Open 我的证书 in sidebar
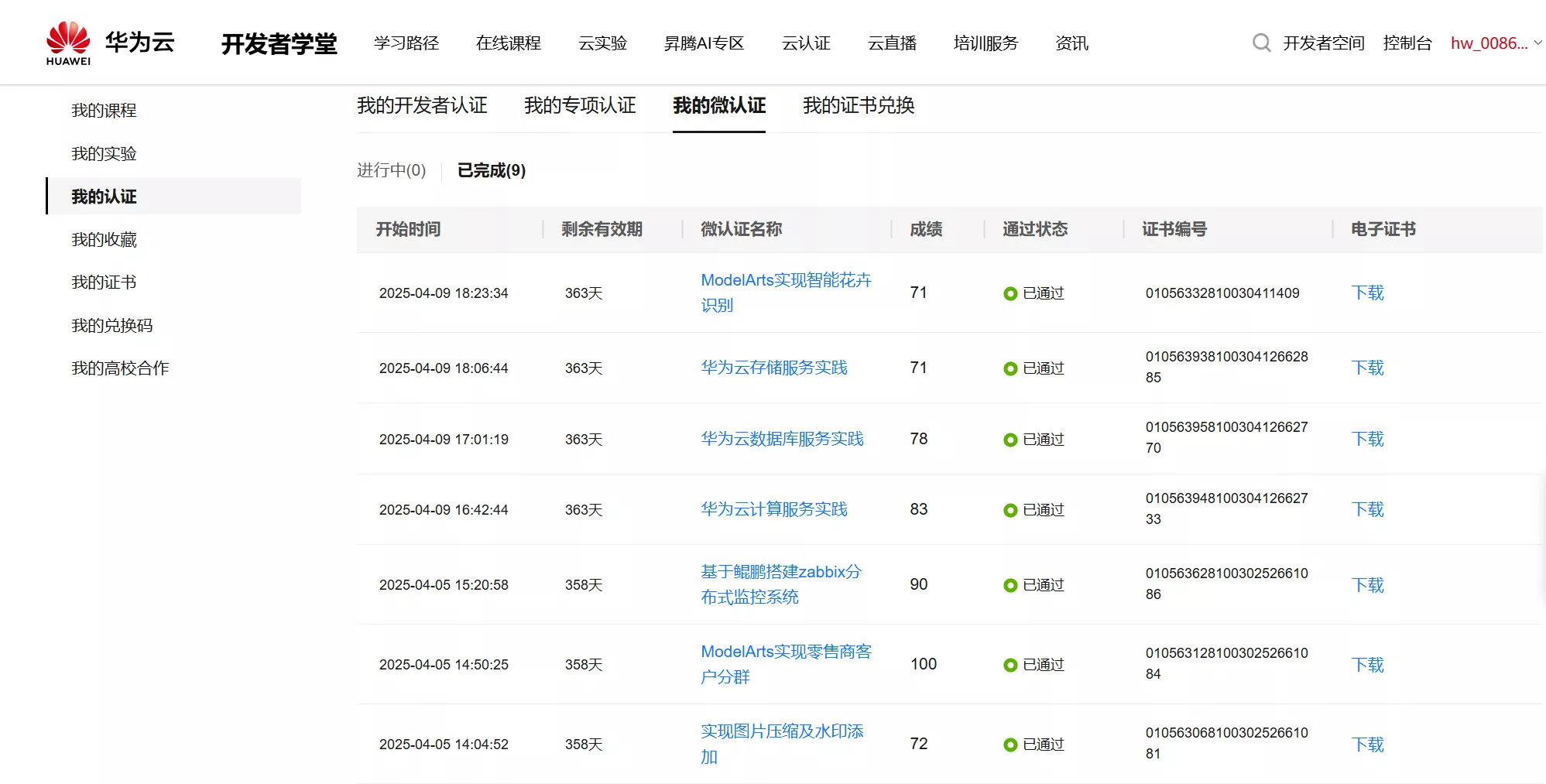Viewport: 1546px width, 784px height. point(104,282)
